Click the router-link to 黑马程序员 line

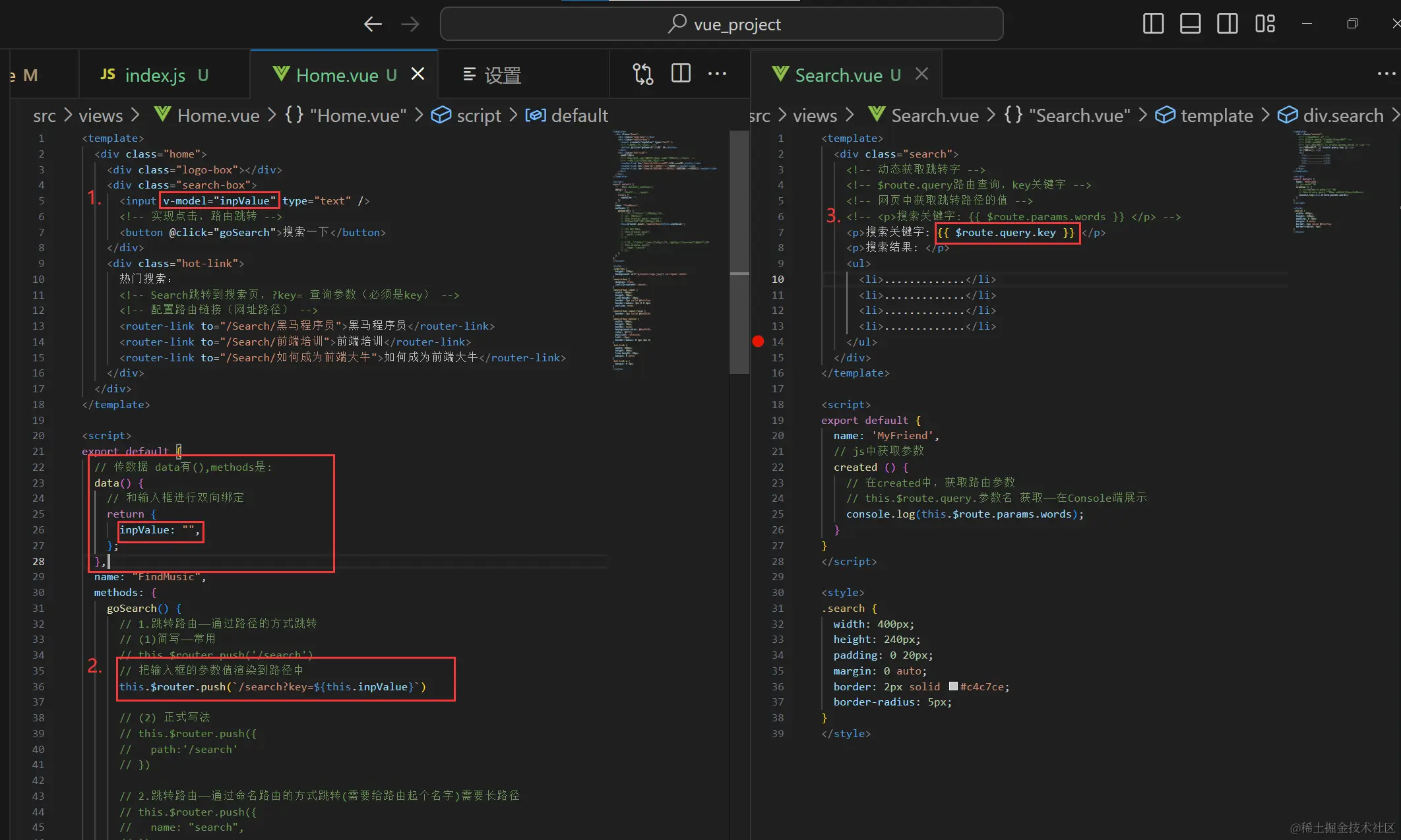[307, 326]
